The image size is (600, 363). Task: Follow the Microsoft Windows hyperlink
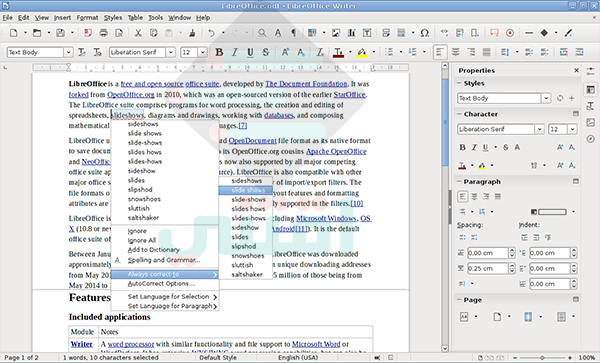coord(326,218)
